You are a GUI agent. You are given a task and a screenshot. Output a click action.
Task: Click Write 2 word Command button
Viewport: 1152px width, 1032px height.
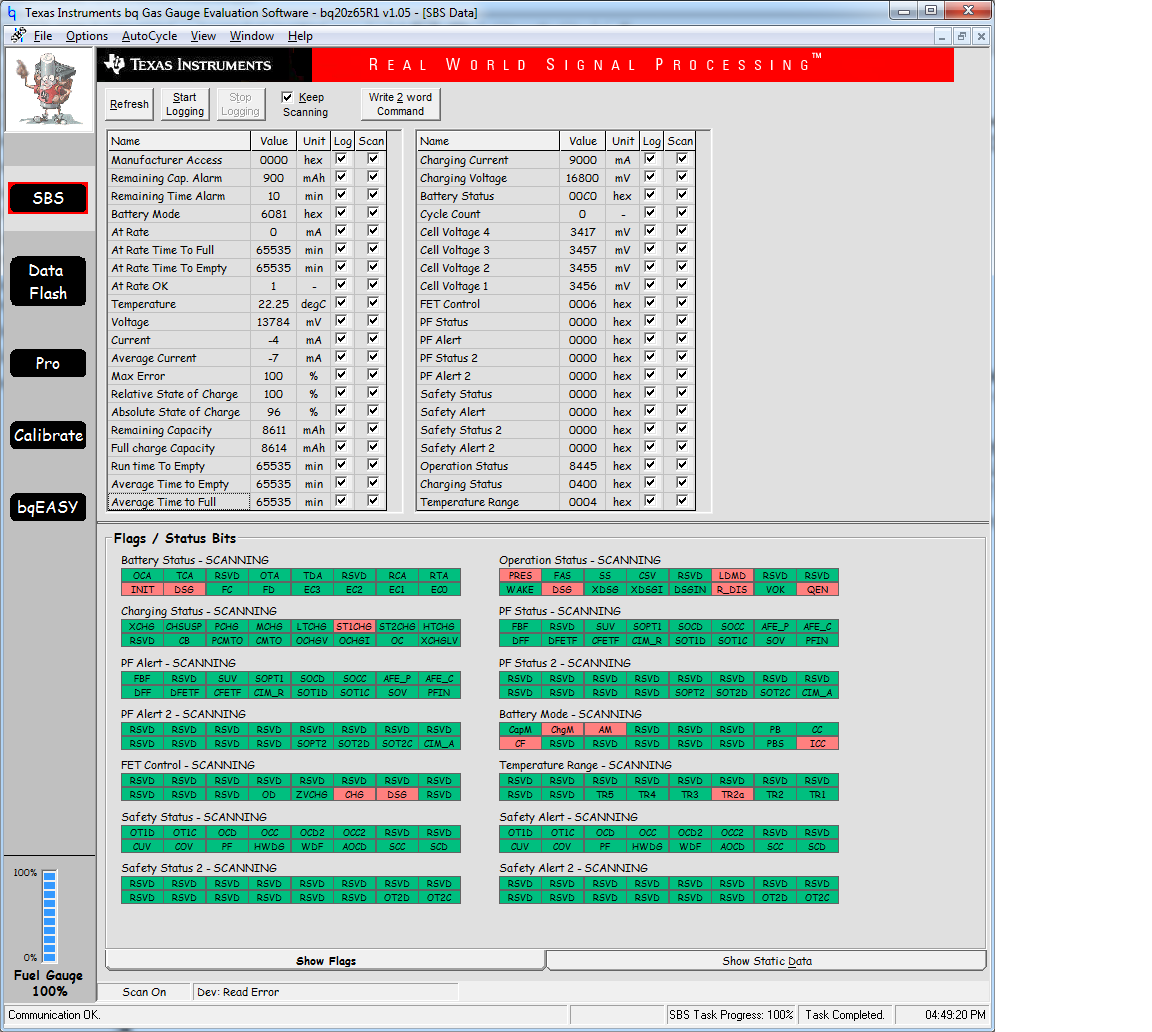click(400, 104)
